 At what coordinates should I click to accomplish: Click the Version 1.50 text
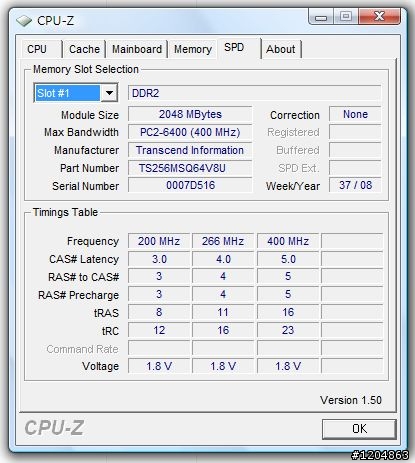(x=351, y=400)
